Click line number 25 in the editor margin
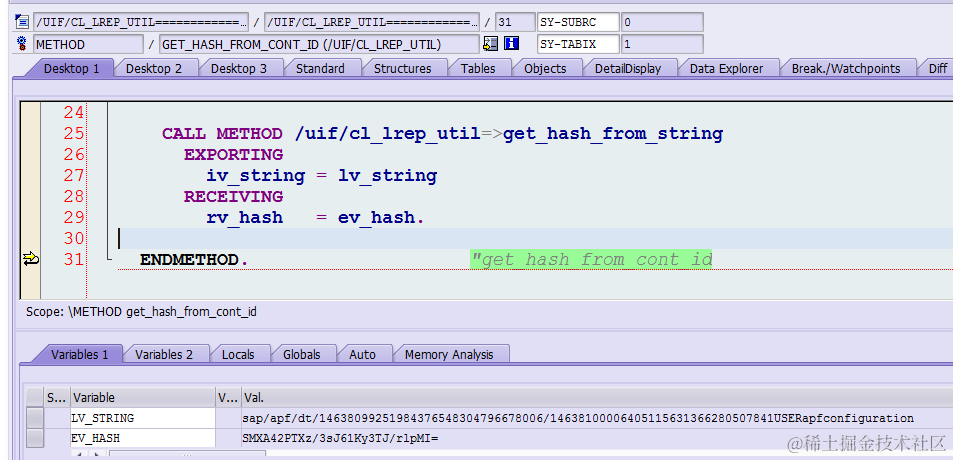This screenshot has height=460, width=953. coord(74,133)
